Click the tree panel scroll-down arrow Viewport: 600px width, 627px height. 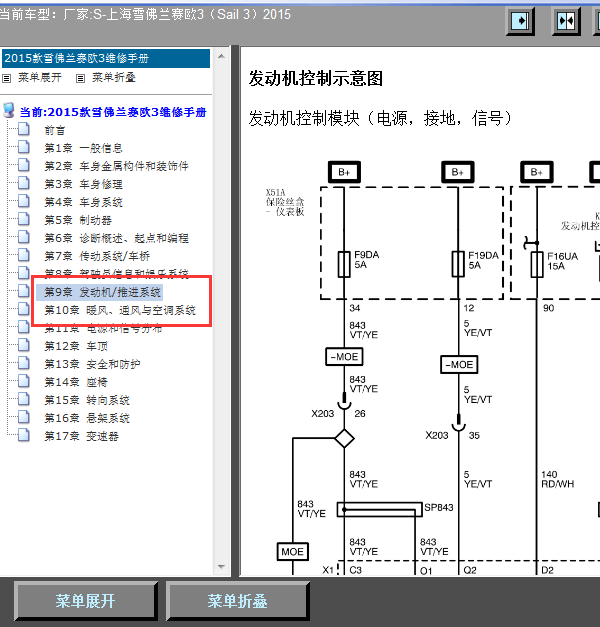pos(221,567)
